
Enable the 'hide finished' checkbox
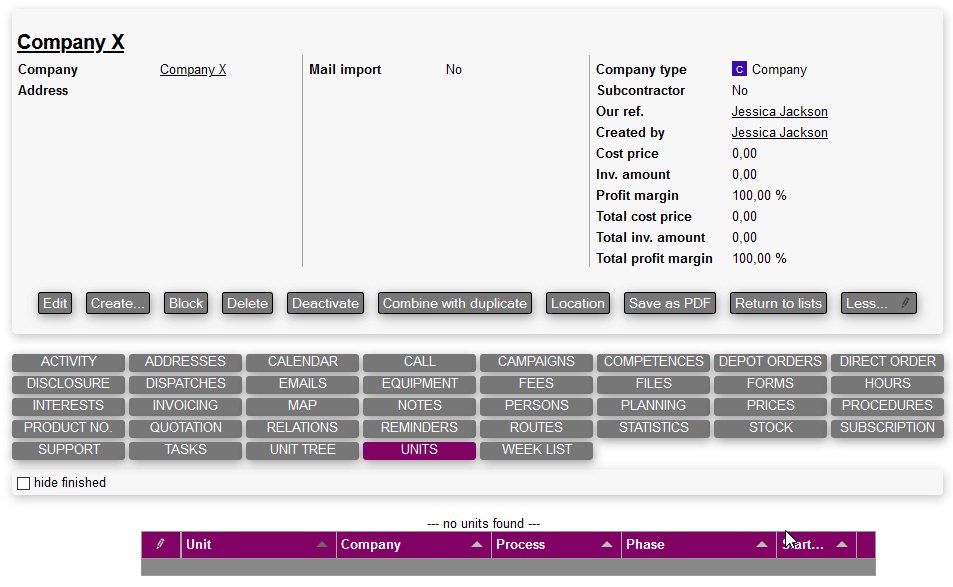24,484
